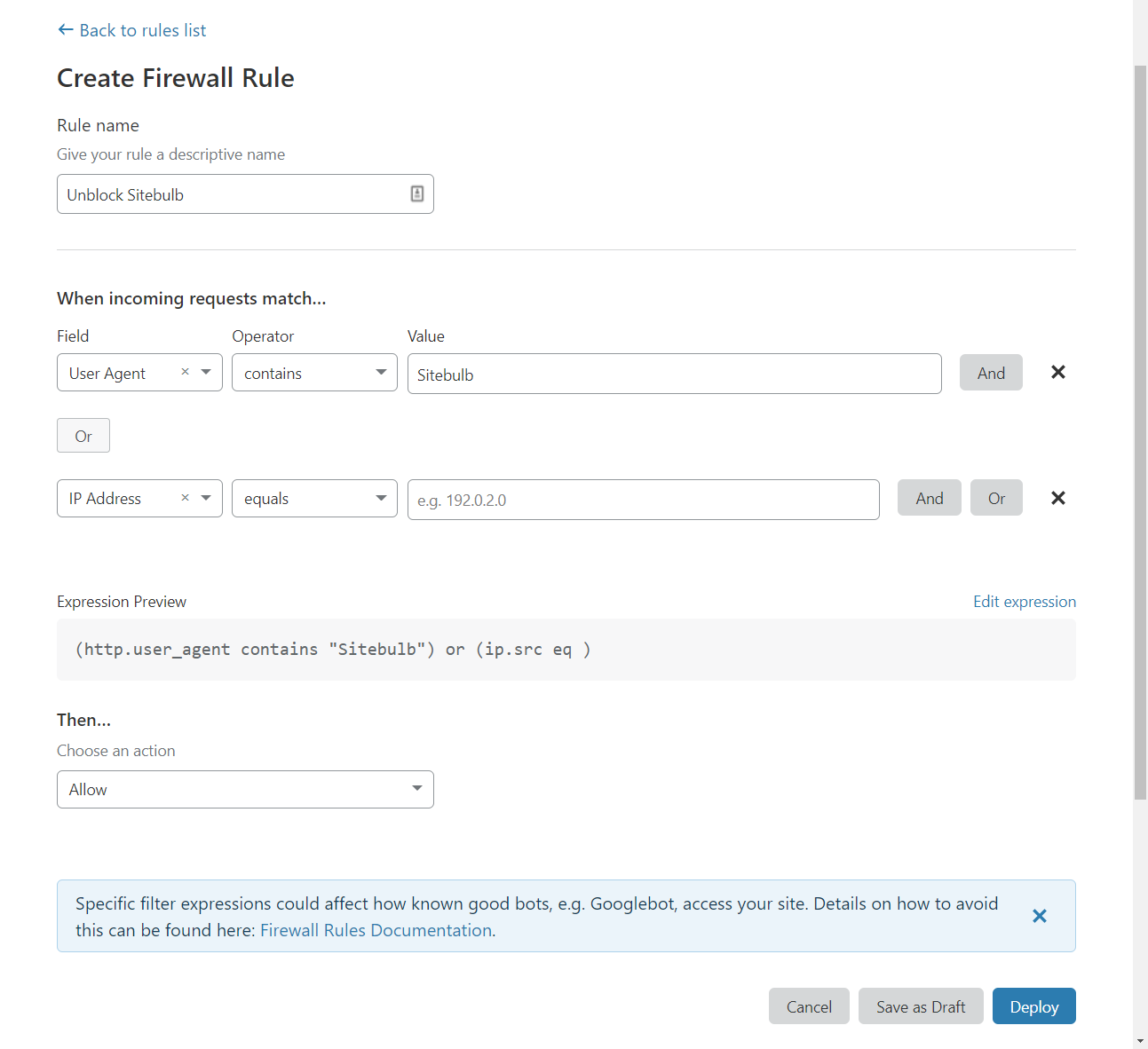Click the back arrow to rules list
Viewport: 1148px width, 1049px height.
(x=65, y=30)
